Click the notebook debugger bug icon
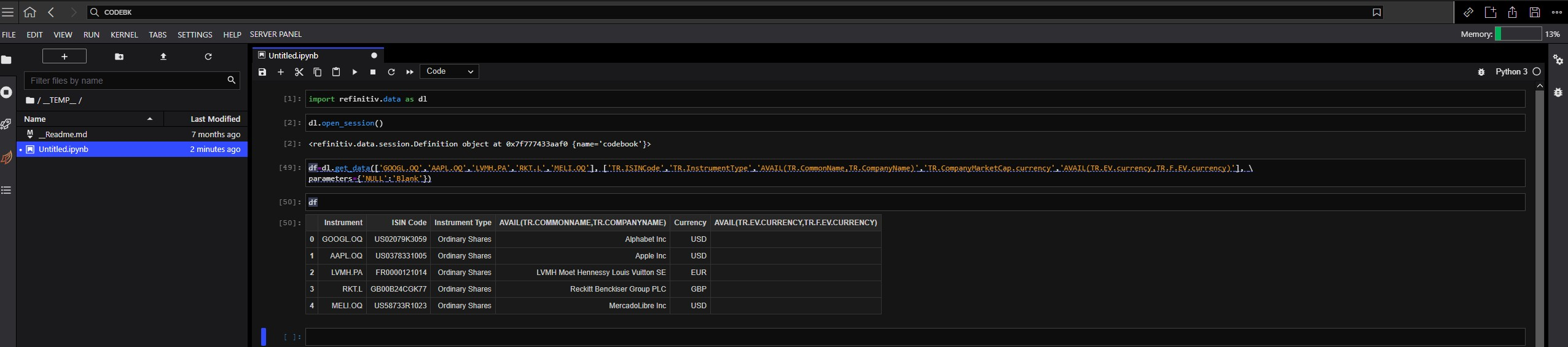Screen dimensions: 1568x347 click(x=1481, y=72)
